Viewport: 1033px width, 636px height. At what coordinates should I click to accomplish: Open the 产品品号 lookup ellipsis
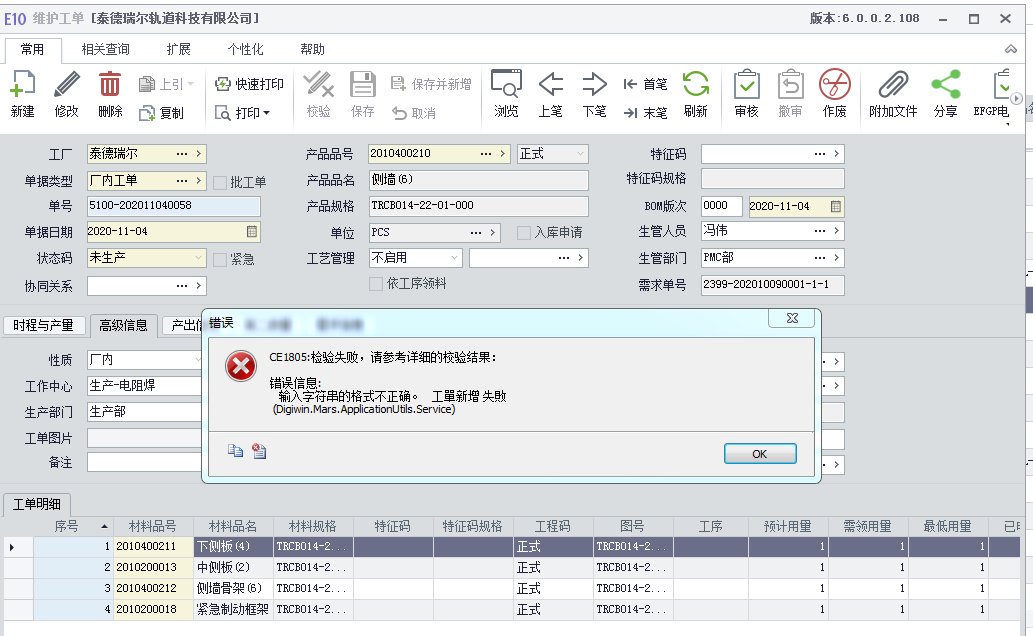pos(486,154)
